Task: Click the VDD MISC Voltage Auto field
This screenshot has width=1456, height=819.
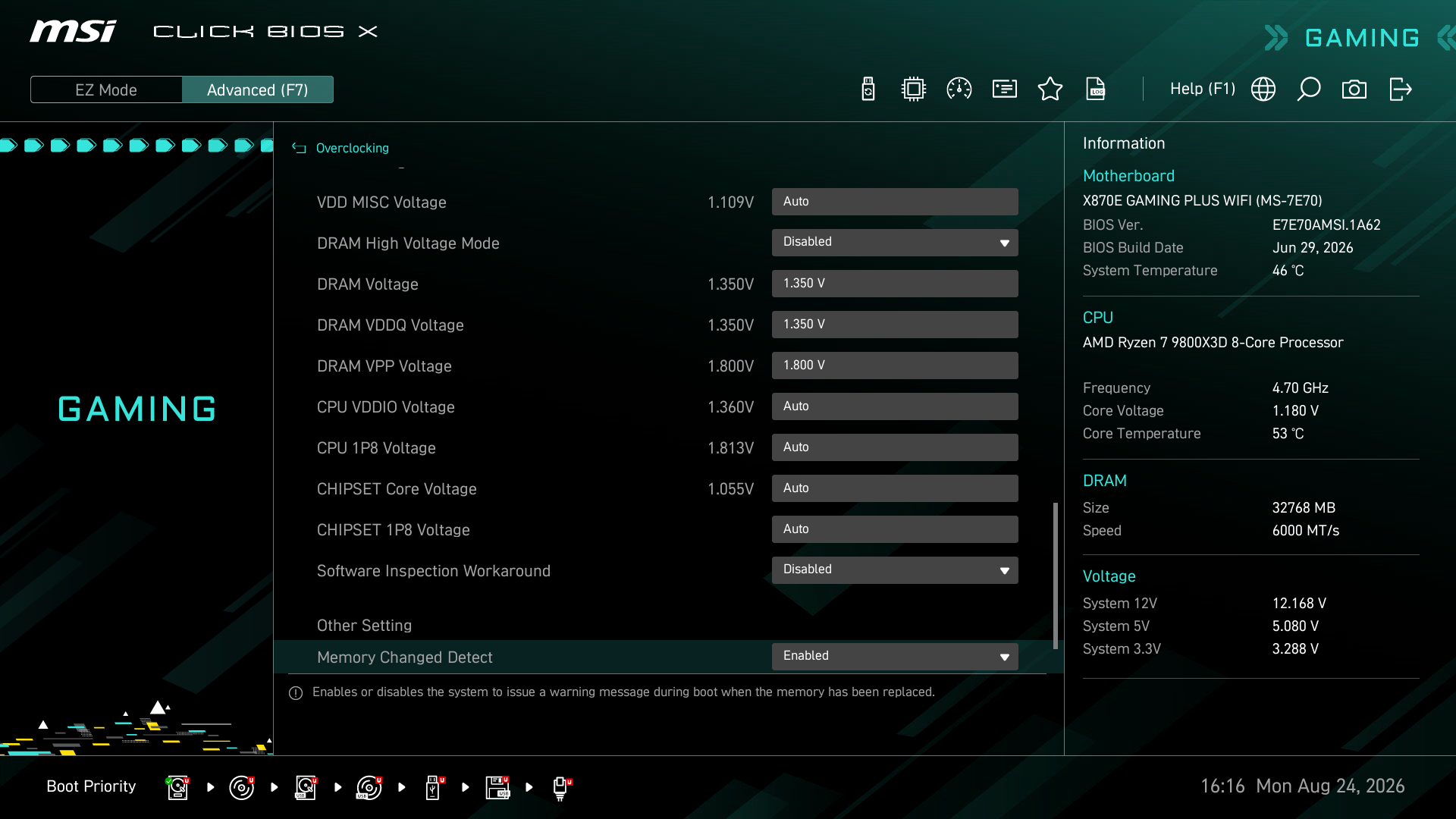Action: pyautogui.click(x=895, y=202)
